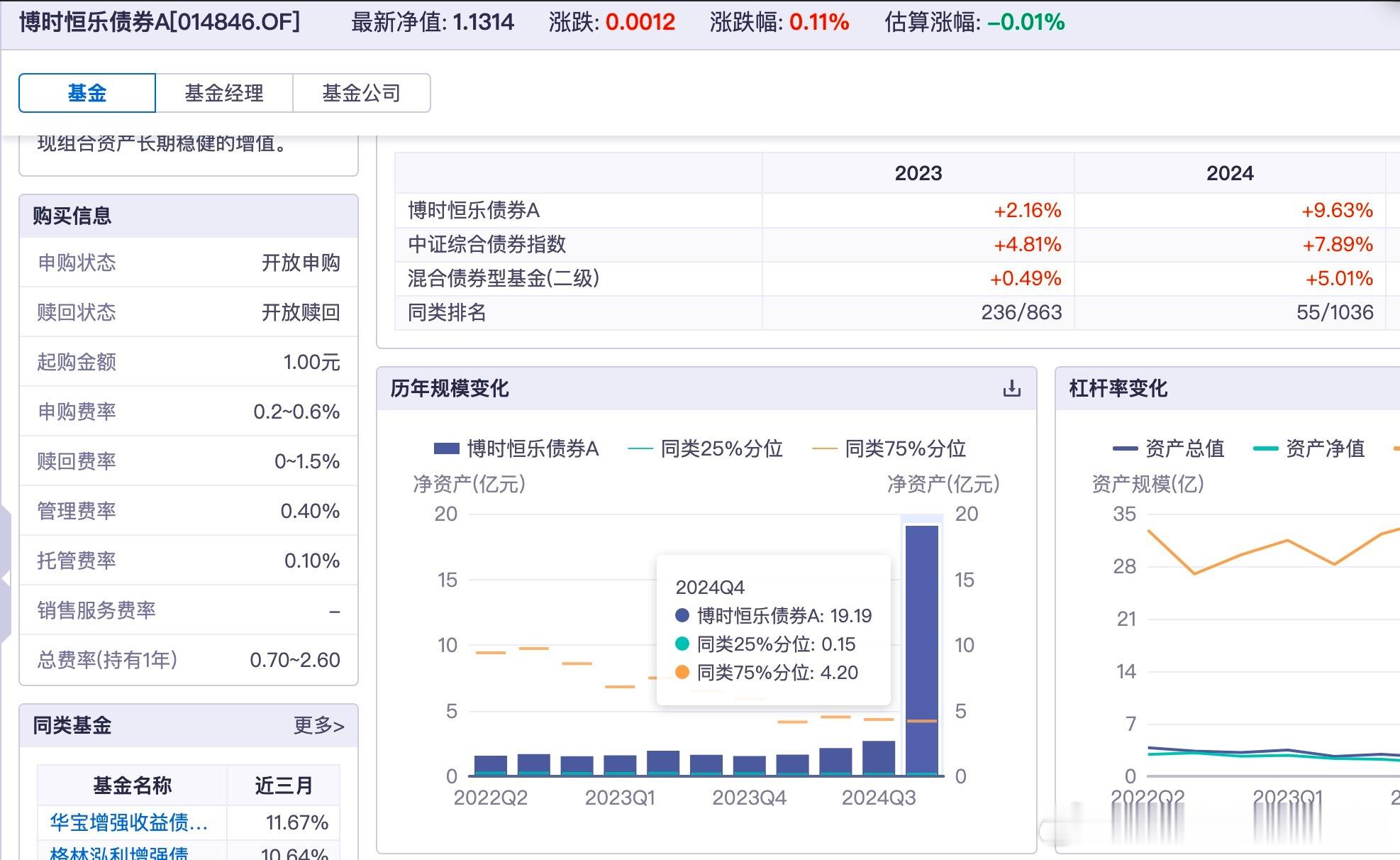The height and width of the screenshot is (860, 1400).
Task: Toggle 同类25%分位 legend series
Action: (x=705, y=448)
